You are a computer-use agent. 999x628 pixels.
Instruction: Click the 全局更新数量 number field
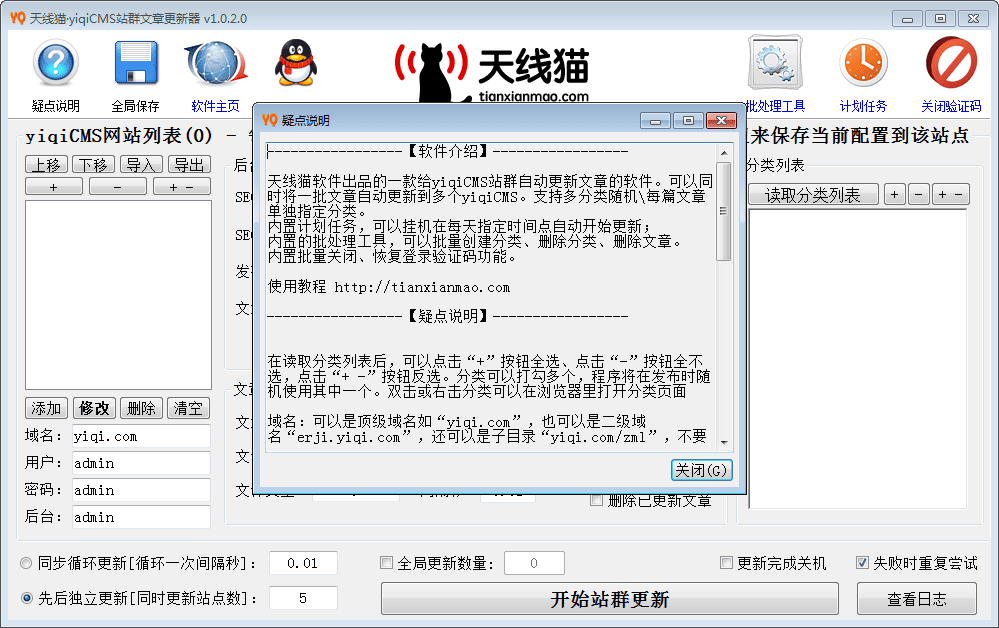[x=534, y=563]
